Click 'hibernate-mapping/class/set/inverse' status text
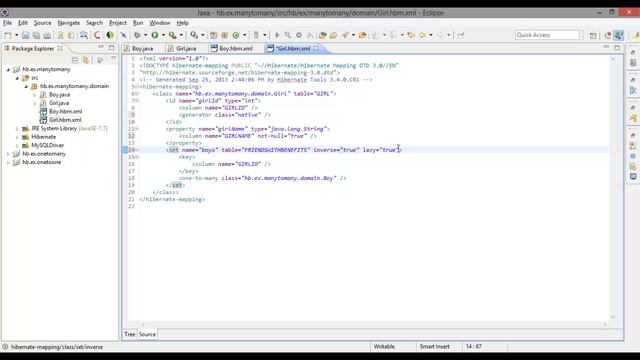The width and height of the screenshot is (640, 360). tap(57, 347)
